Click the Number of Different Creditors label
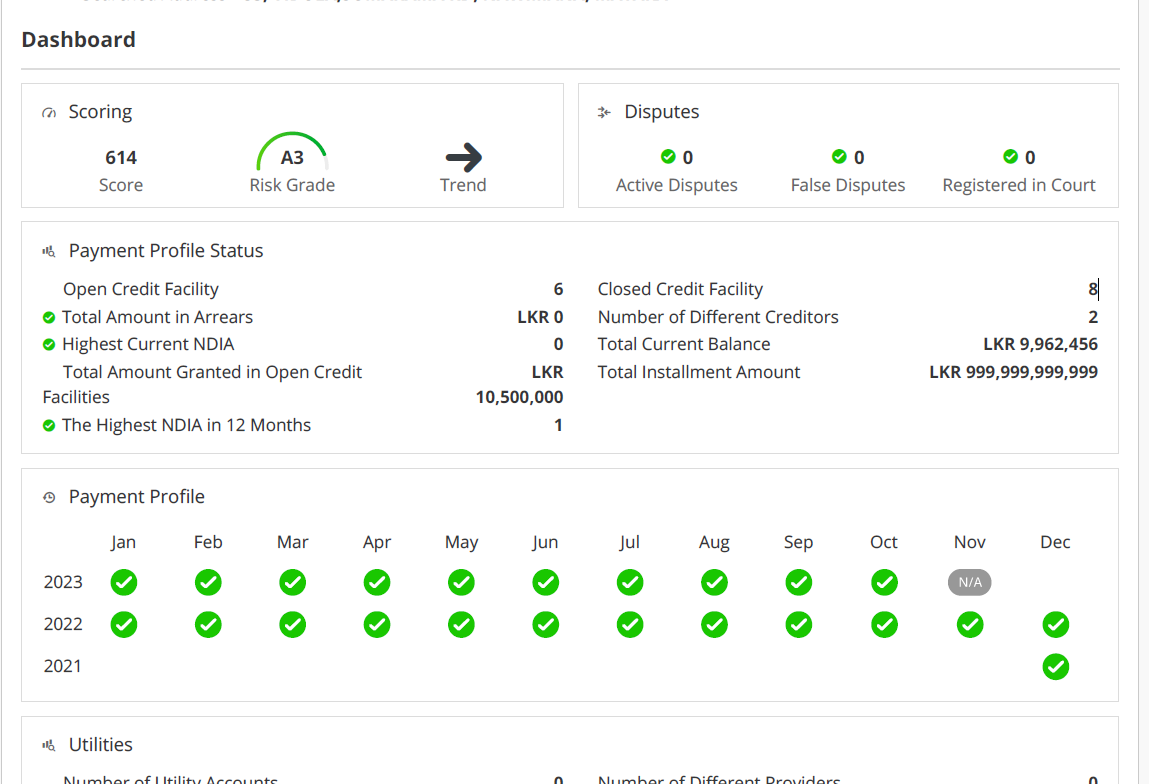 point(718,317)
